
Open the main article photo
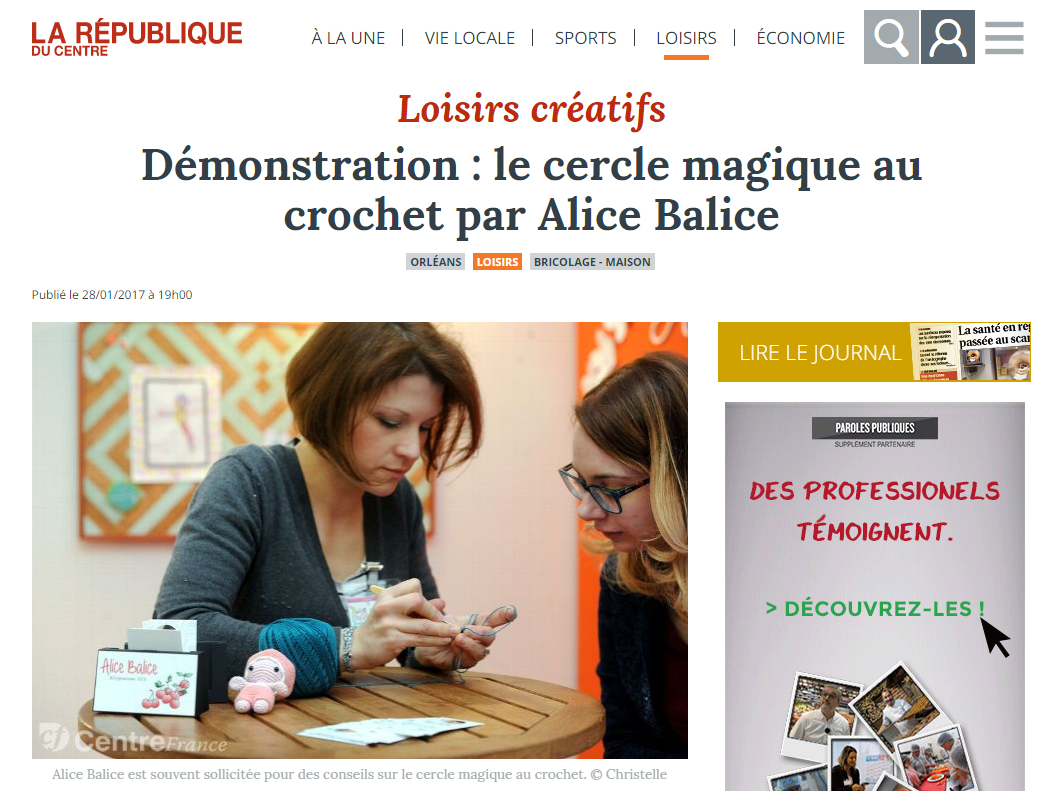[x=360, y=540]
